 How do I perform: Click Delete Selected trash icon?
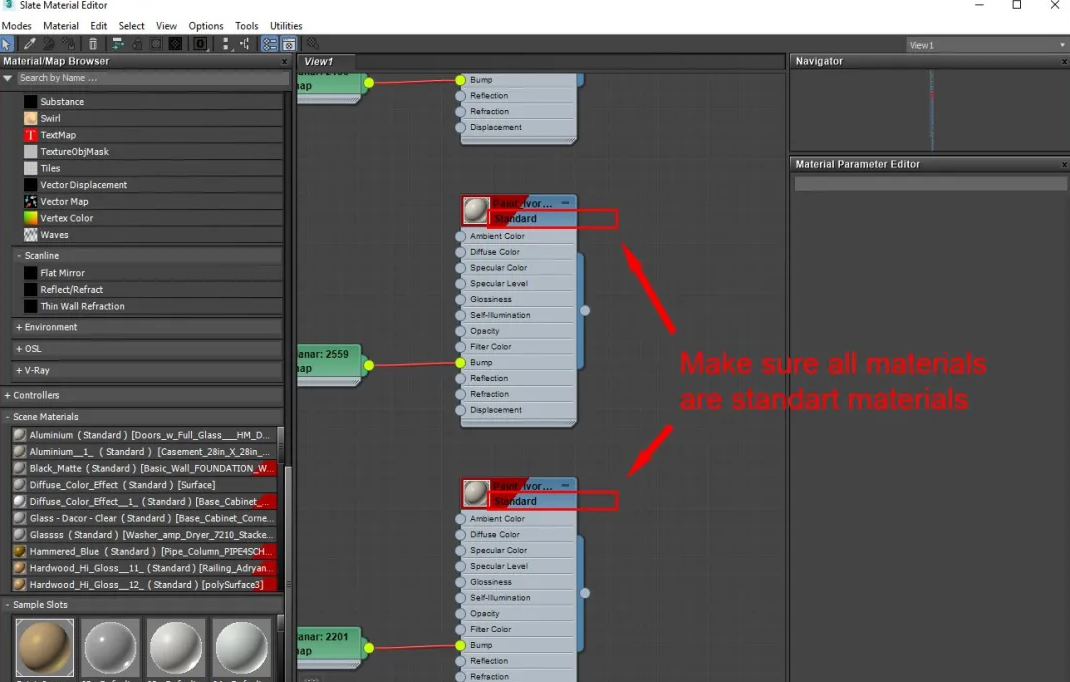pyautogui.click(x=93, y=44)
